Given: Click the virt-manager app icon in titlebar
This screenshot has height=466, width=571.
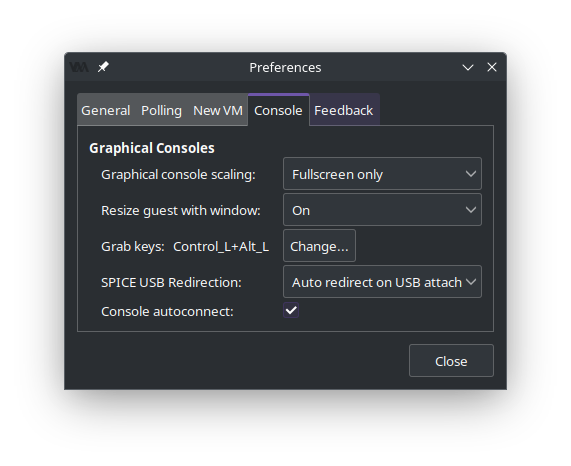Looking at the screenshot, I should [79, 67].
